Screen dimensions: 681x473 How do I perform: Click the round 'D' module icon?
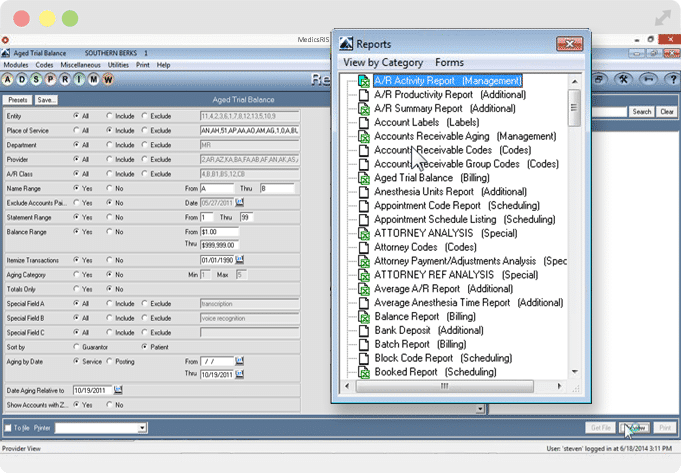tap(24, 80)
